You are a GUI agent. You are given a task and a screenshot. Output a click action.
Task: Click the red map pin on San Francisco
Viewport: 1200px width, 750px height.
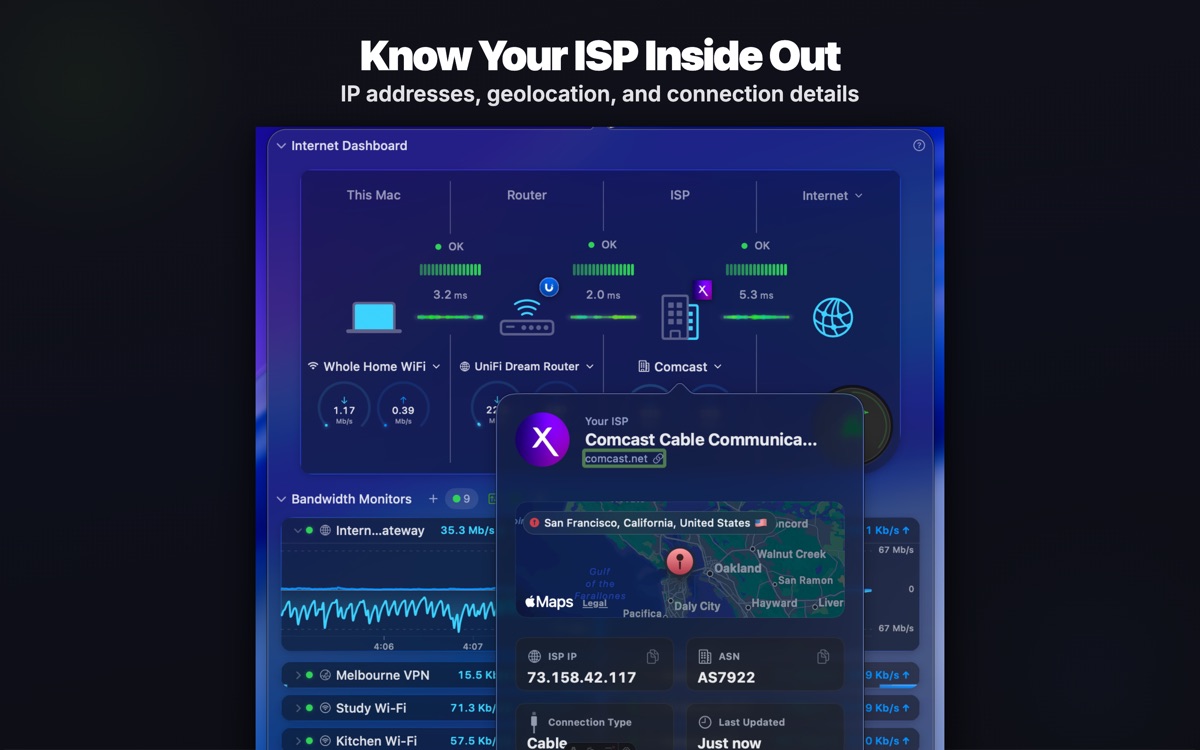click(680, 560)
